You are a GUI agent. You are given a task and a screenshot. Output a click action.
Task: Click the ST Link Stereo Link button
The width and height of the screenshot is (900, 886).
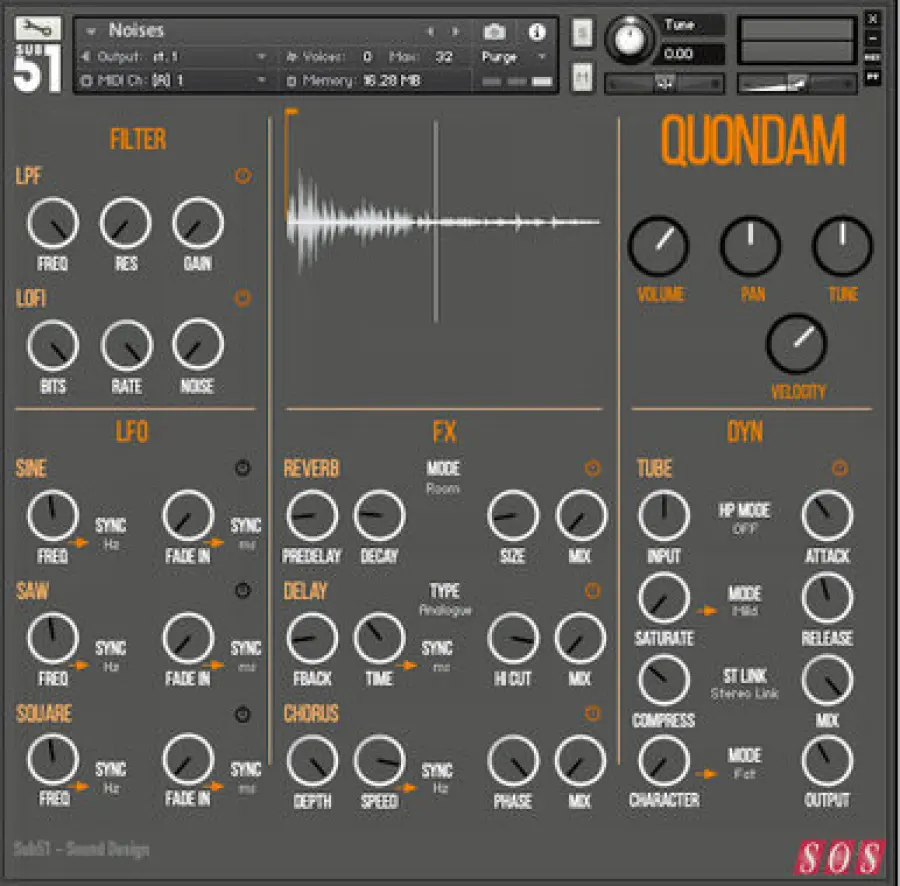pyautogui.click(x=745, y=693)
